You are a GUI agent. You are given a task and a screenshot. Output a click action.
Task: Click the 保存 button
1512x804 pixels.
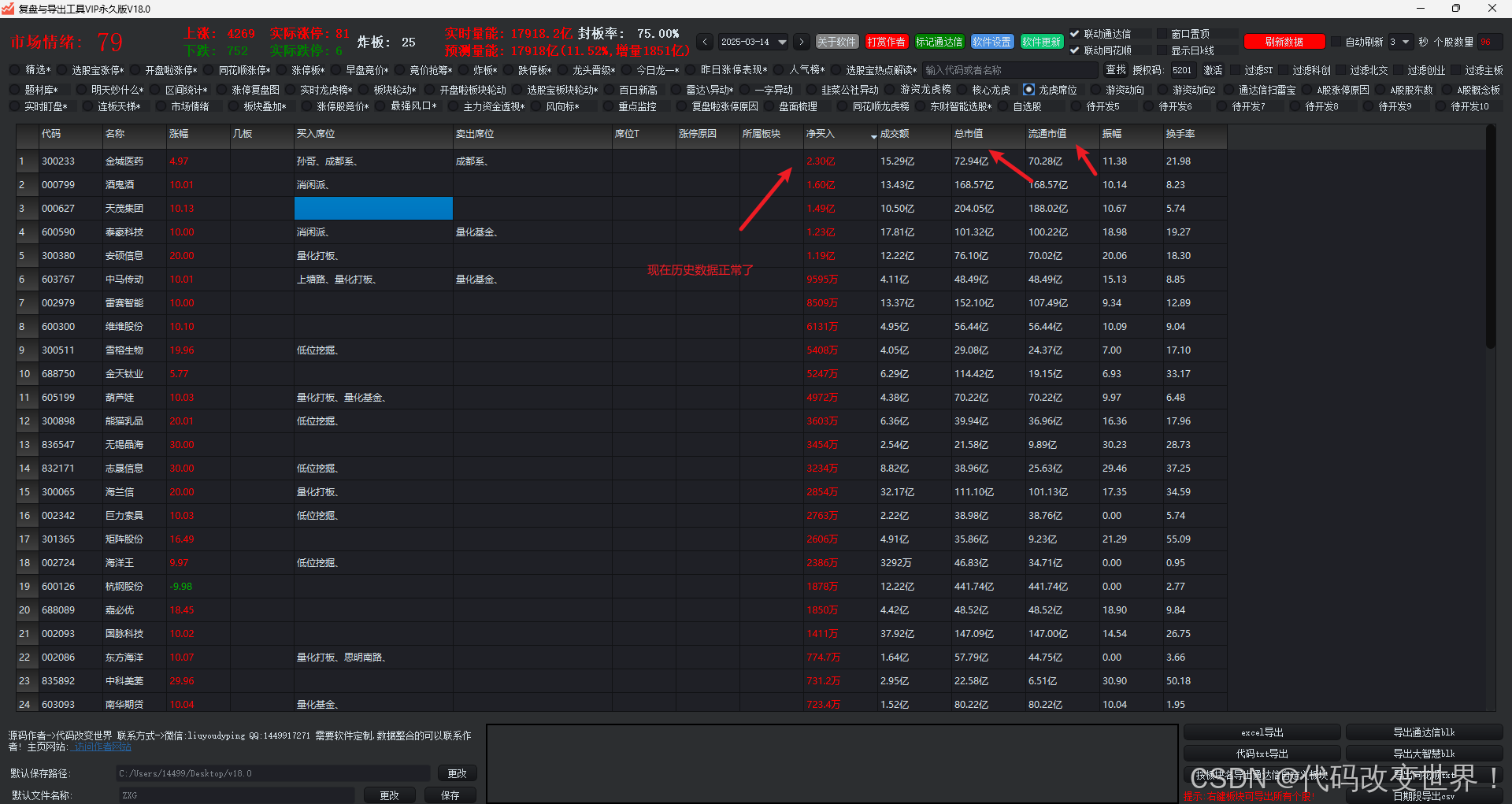pyautogui.click(x=450, y=795)
